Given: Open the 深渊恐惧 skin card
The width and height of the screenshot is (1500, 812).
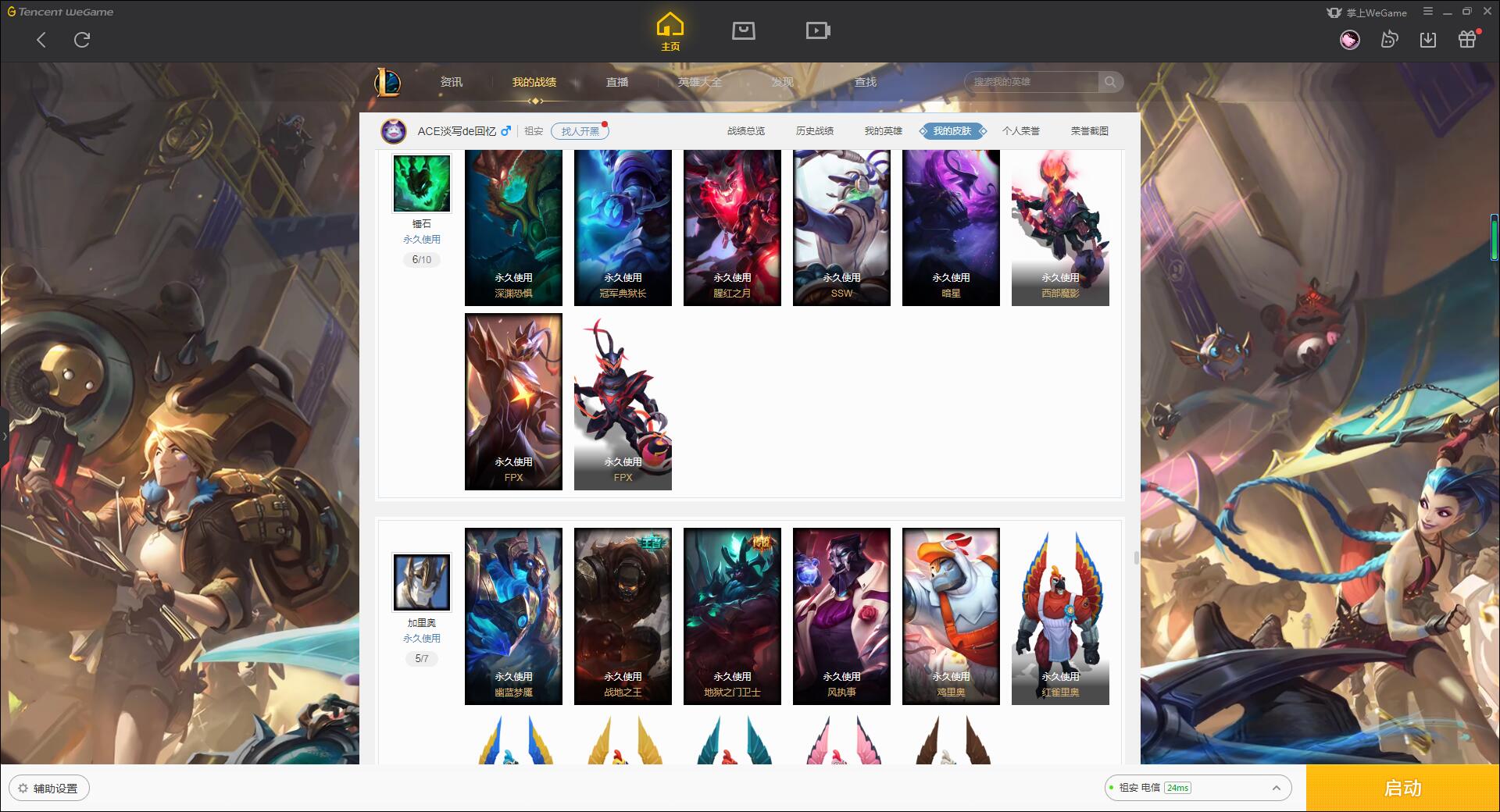Looking at the screenshot, I should [513, 227].
